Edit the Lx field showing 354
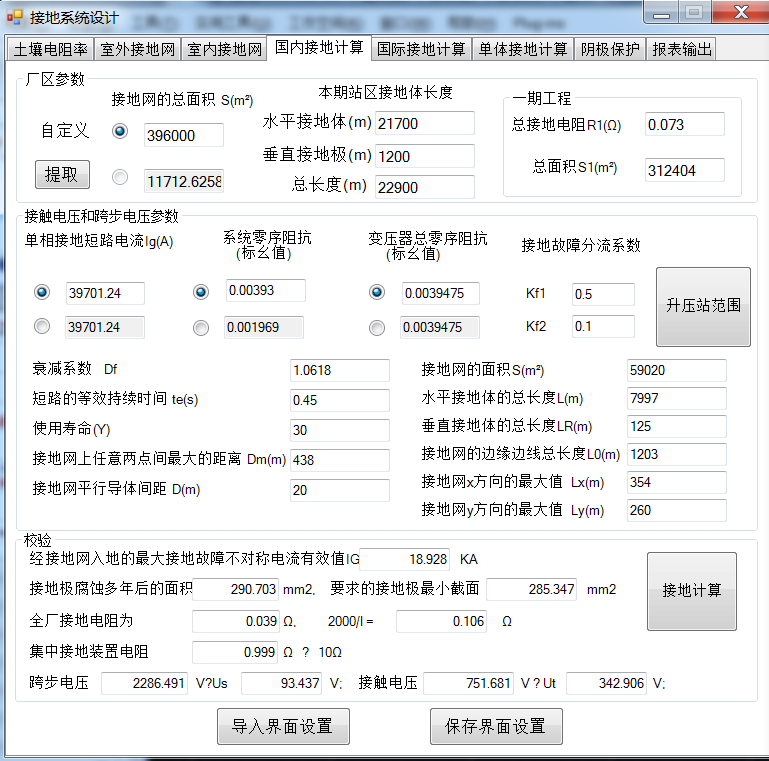 [677, 482]
